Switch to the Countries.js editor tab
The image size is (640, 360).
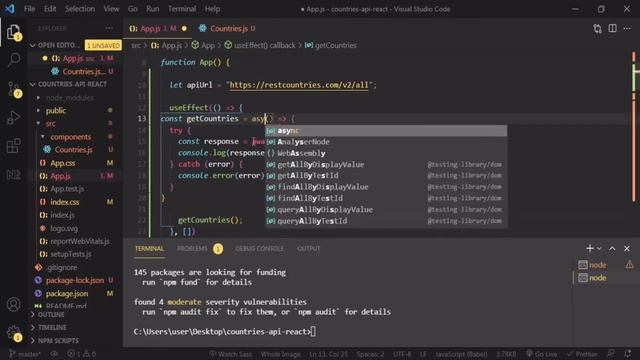[x=227, y=29]
